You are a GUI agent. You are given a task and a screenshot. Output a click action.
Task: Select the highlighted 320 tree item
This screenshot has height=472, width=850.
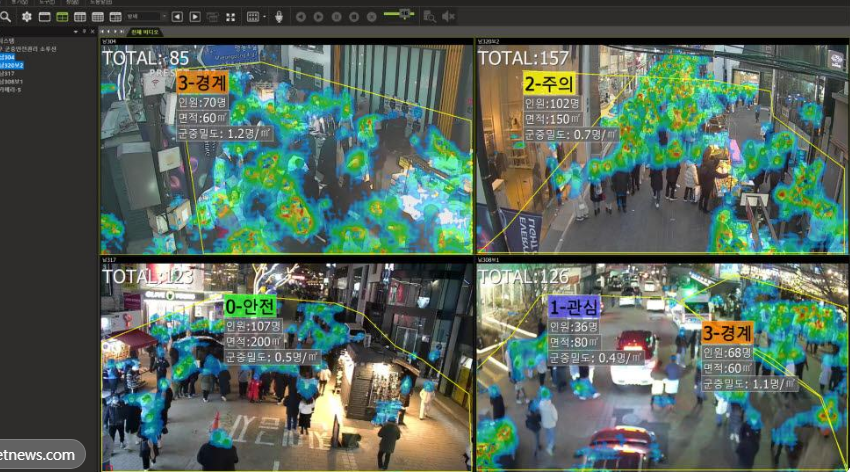coord(11,65)
